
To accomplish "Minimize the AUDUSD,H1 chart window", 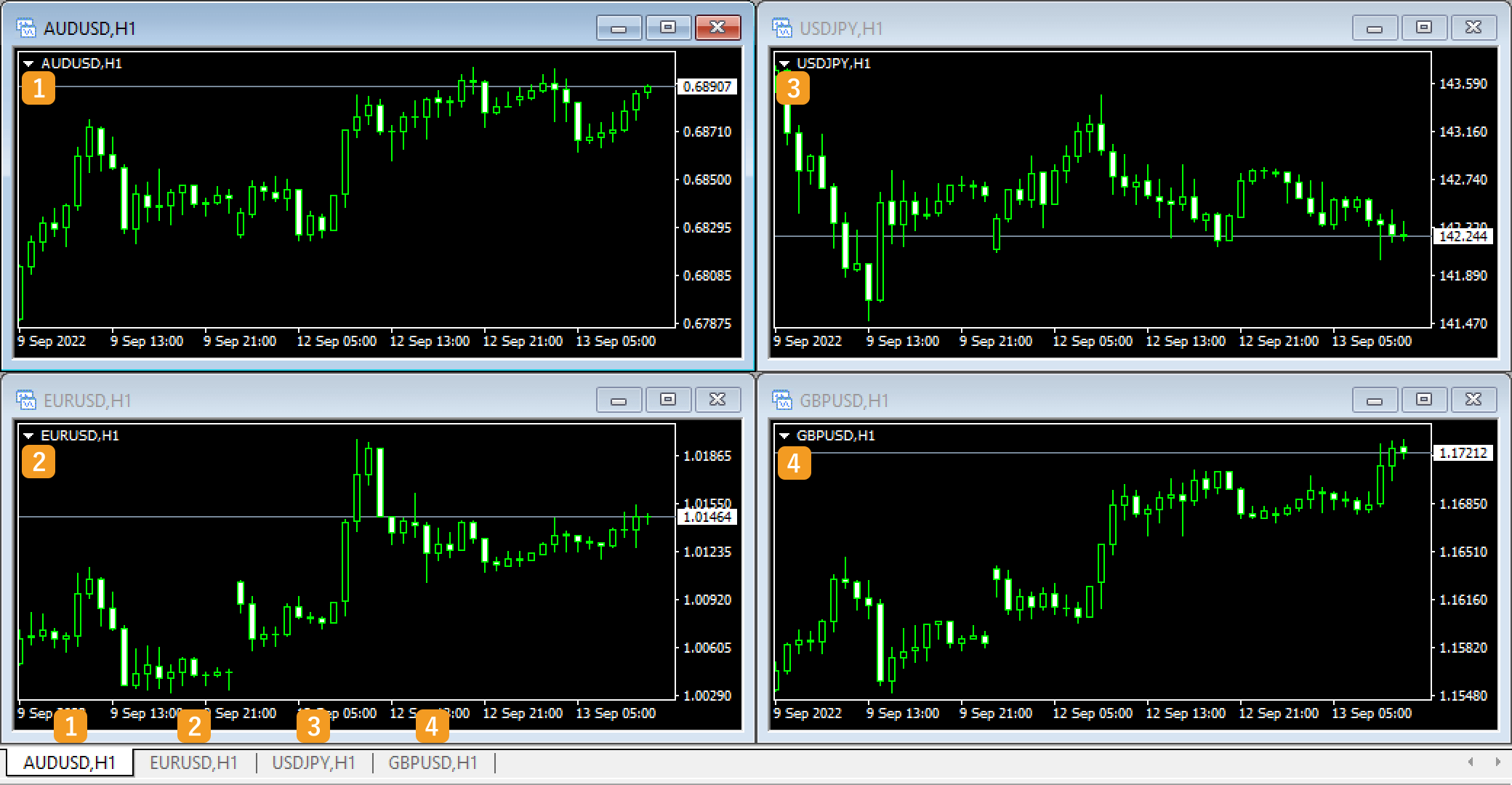I will (619, 28).
